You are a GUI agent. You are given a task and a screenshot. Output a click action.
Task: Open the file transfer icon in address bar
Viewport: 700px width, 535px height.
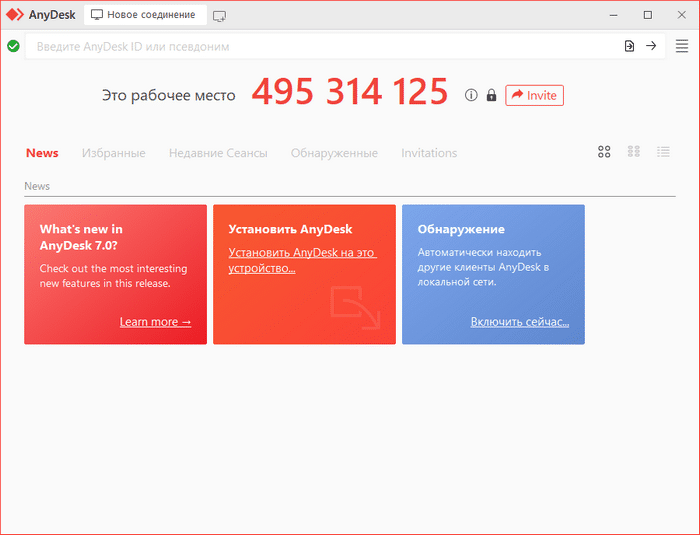(x=629, y=46)
